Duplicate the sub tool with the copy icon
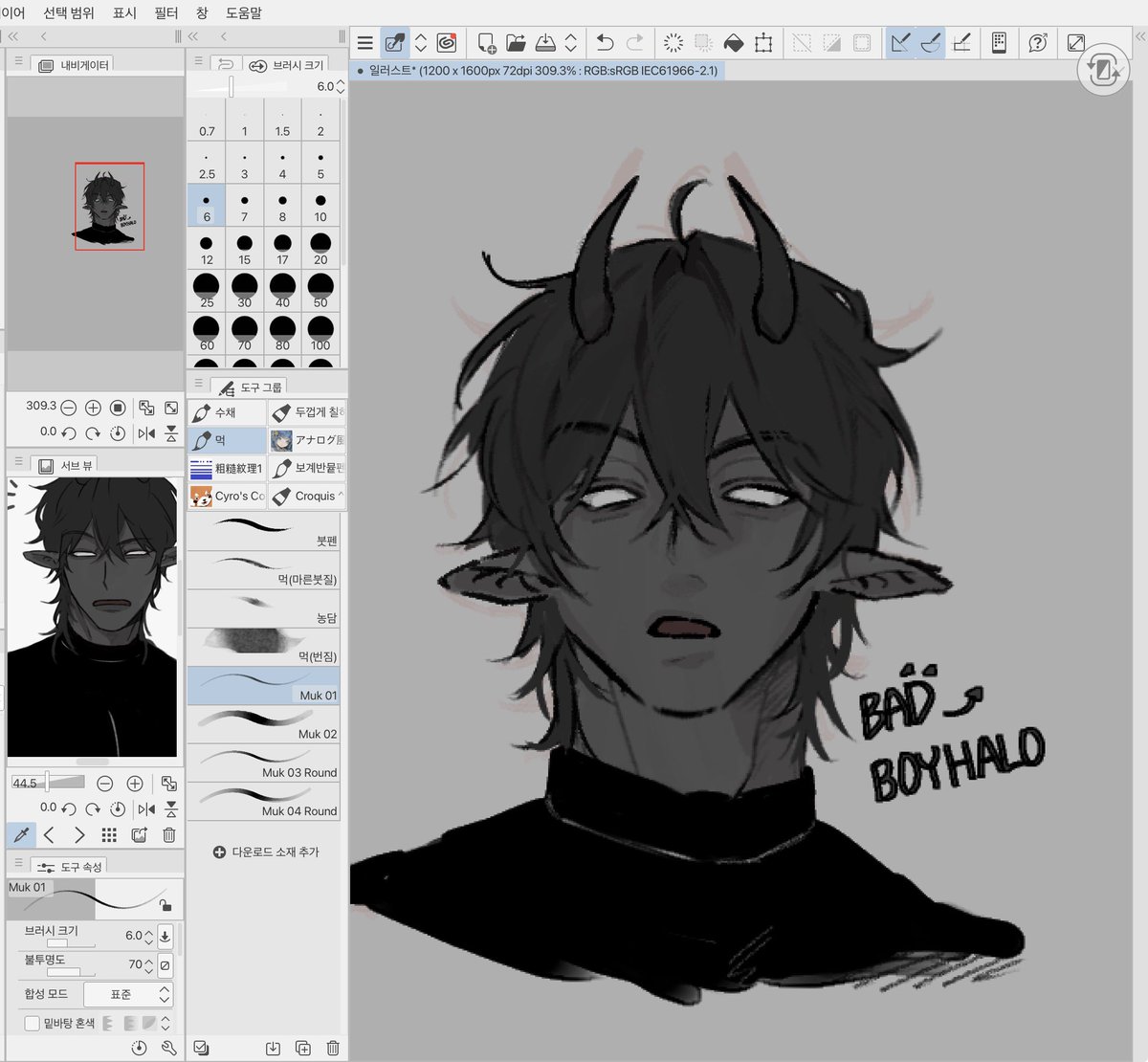This screenshot has height=1062, width=1148. tap(303, 1048)
